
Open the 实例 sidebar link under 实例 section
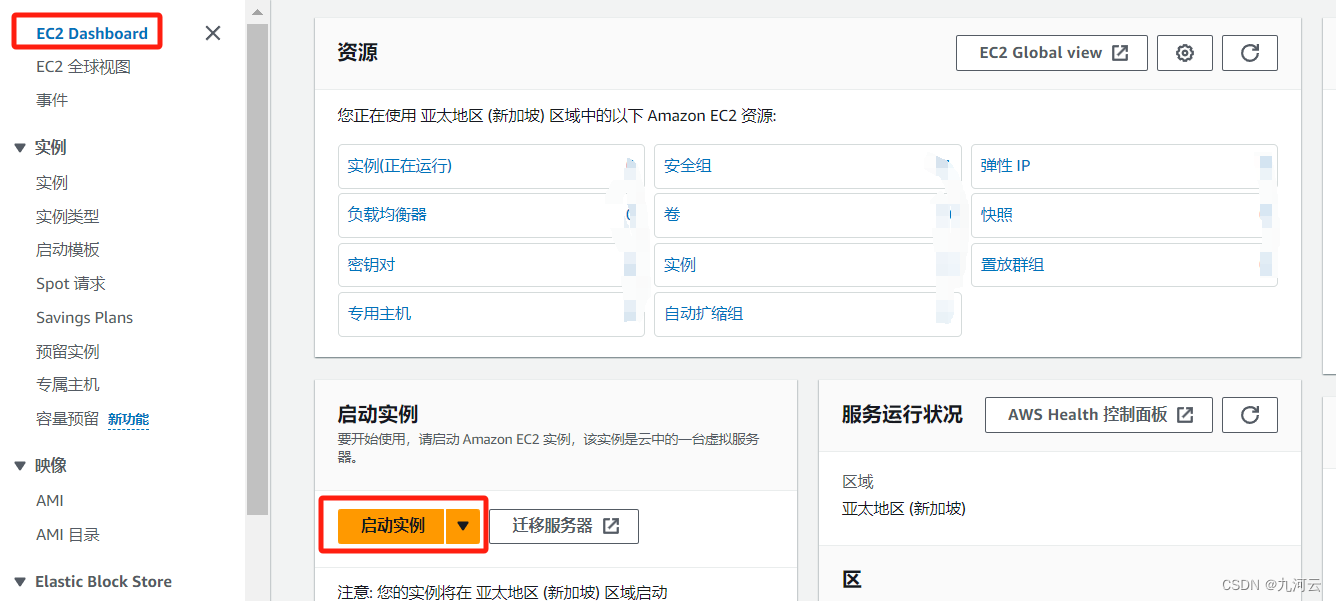[52, 182]
